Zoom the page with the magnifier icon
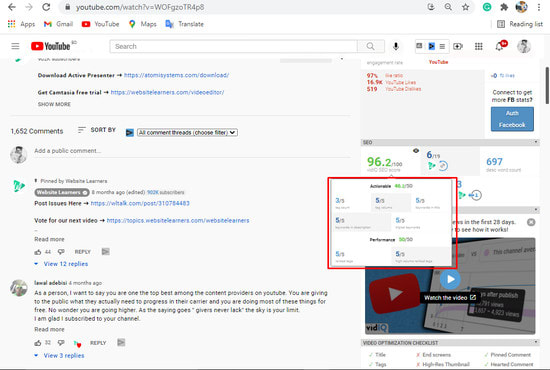The width and height of the screenshot is (550, 370). point(448,7)
